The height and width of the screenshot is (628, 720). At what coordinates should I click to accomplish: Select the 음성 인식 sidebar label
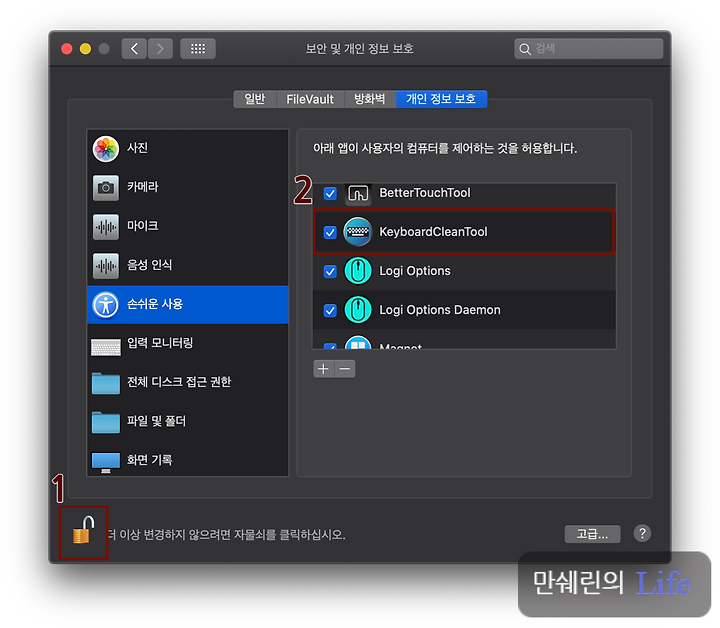click(150, 265)
